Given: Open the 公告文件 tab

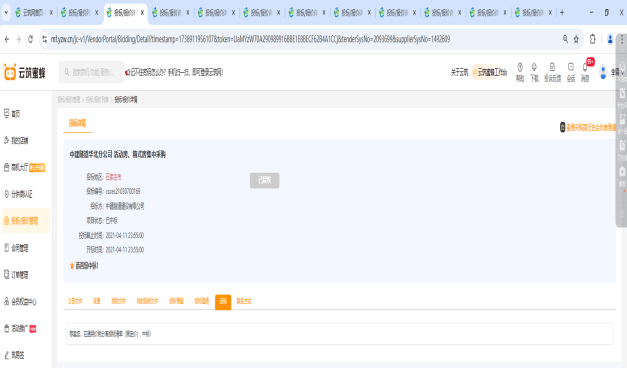Looking at the screenshot, I should point(75,301).
